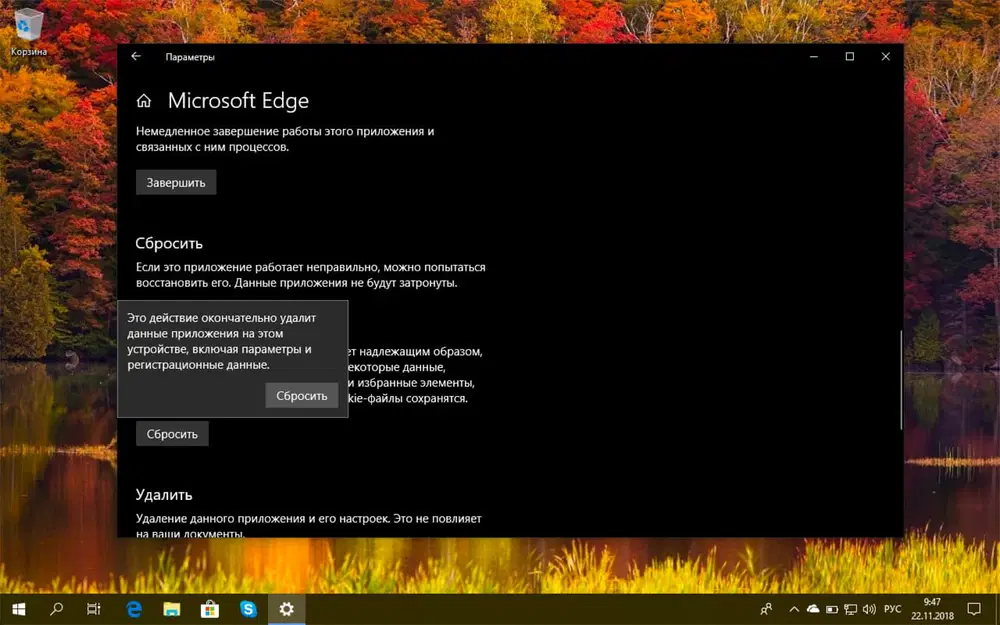Screen dimensions: 1000x625
Task: Launch Microsoft Edge from the taskbar
Action: point(133,609)
